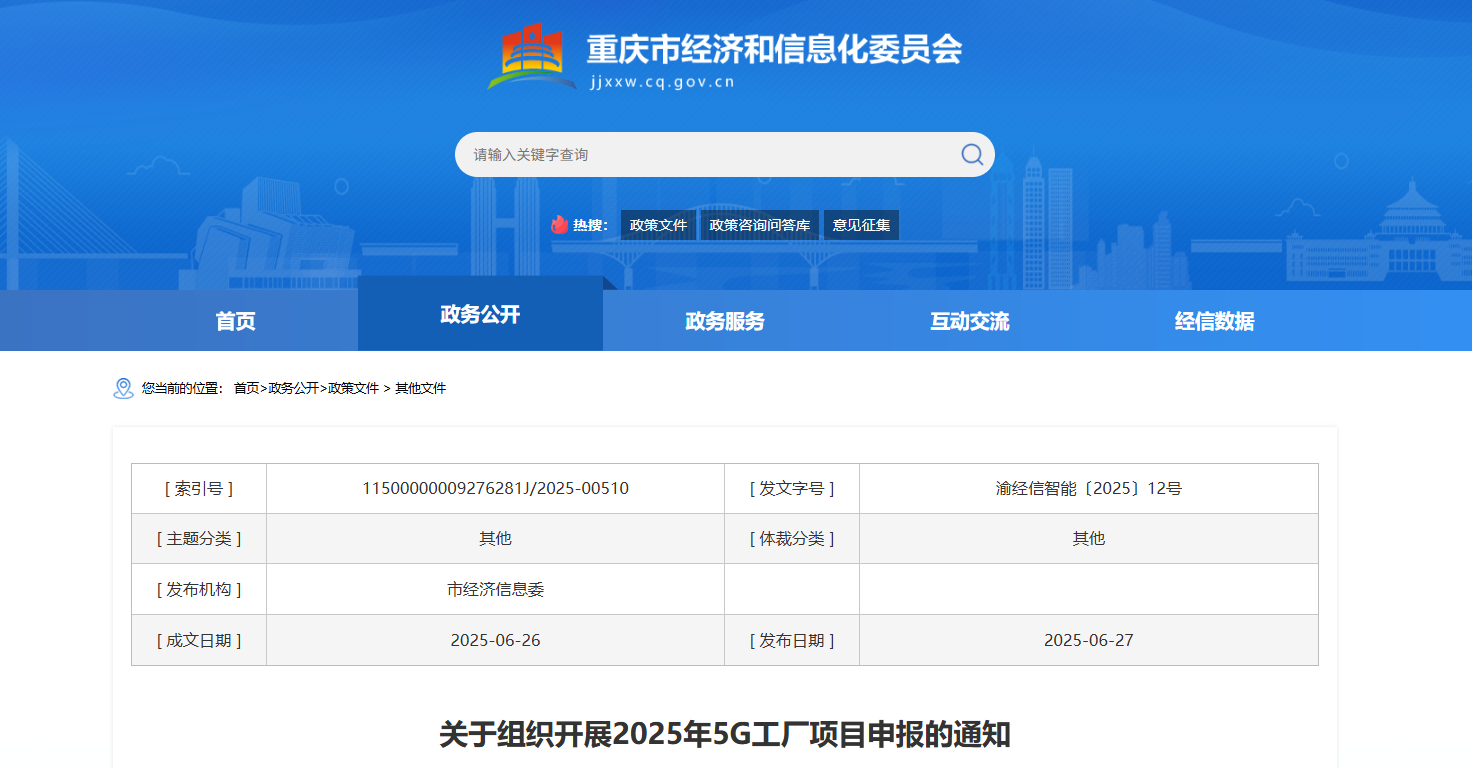Choose the 意见征集 hot search tag
Image resolution: width=1472 pixels, height=768 pixels.
(861, 225)
